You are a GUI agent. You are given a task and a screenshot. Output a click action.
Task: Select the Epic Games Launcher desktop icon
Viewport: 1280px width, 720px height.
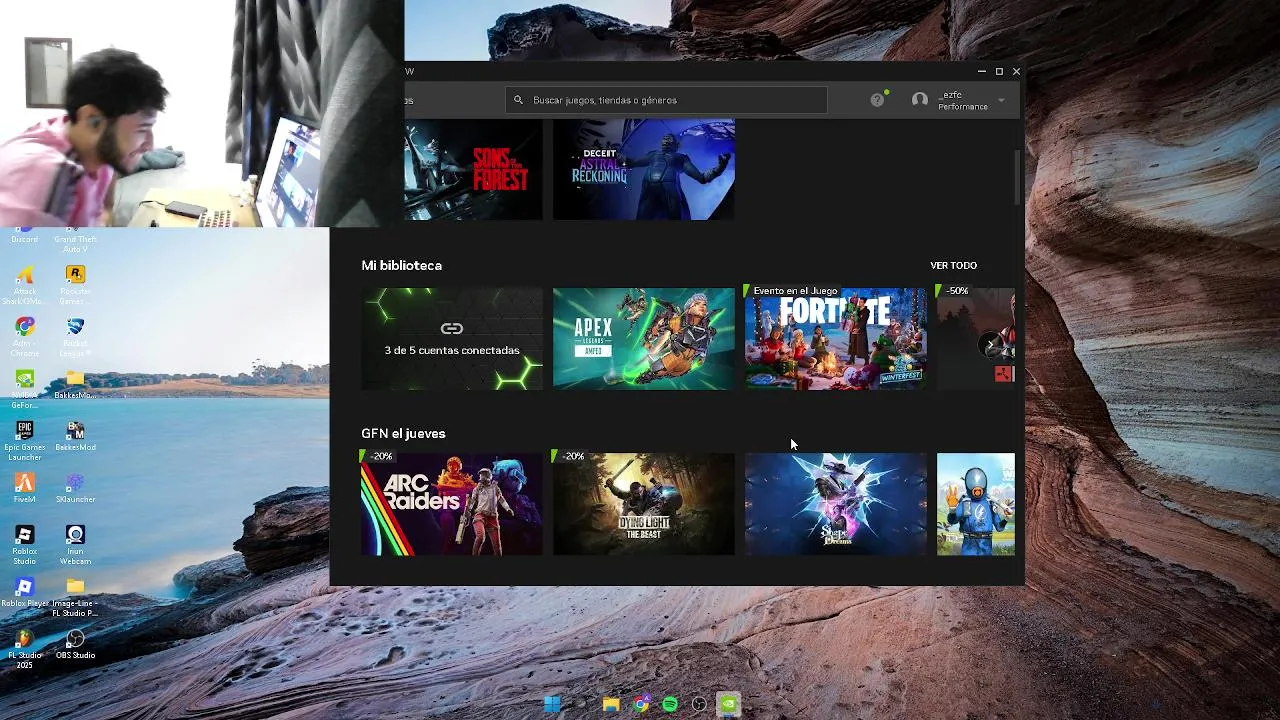pos(25,441)
